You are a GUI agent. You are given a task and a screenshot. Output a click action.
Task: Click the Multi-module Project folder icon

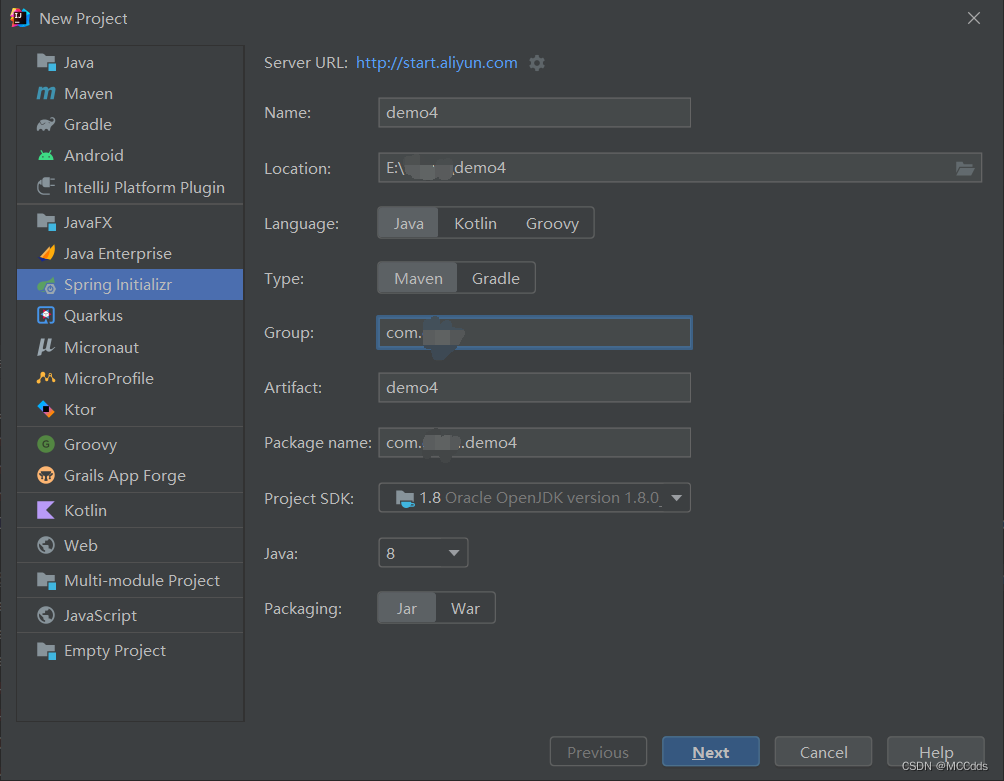46,580
